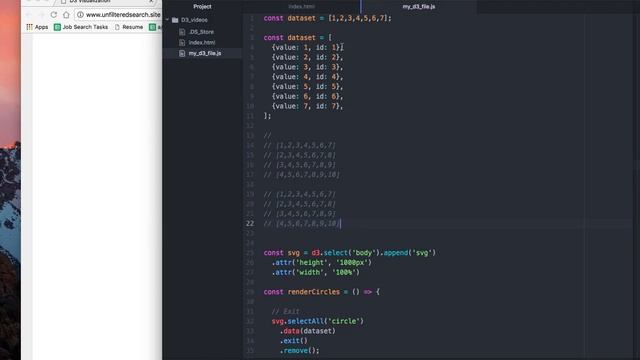Click the '.data(dataset)' code line
Image resolution: width=640 pixels, height=360 pixels.
[x=308, y=331]
